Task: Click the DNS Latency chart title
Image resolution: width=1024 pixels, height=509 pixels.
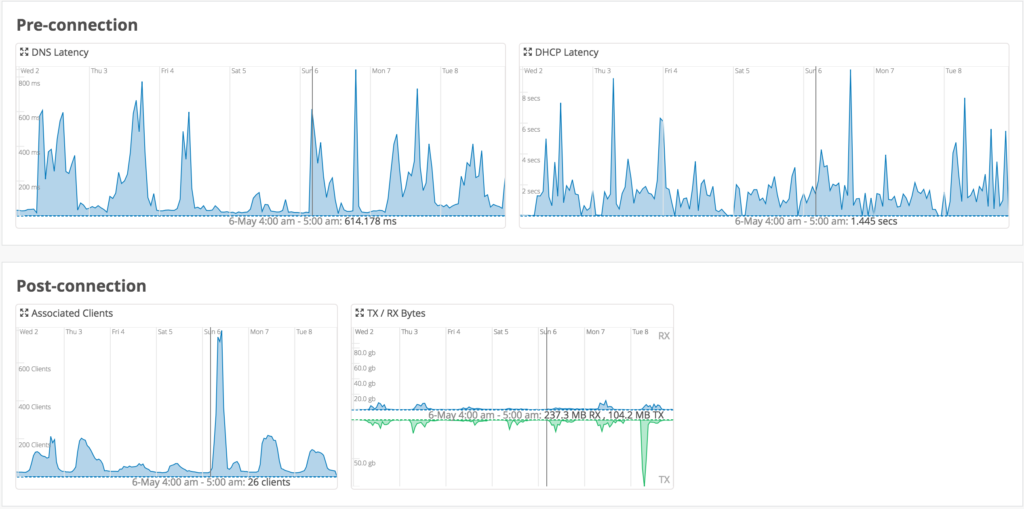Action: coord(59,52)
